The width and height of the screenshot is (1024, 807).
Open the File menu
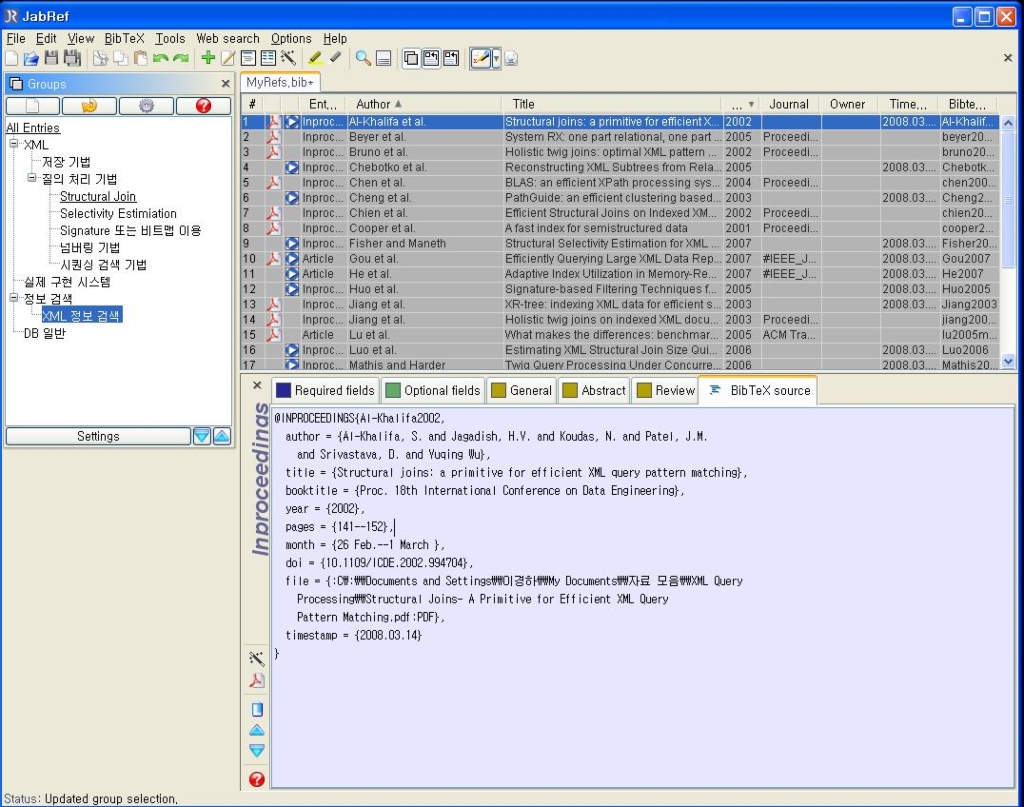coord(16,39)
